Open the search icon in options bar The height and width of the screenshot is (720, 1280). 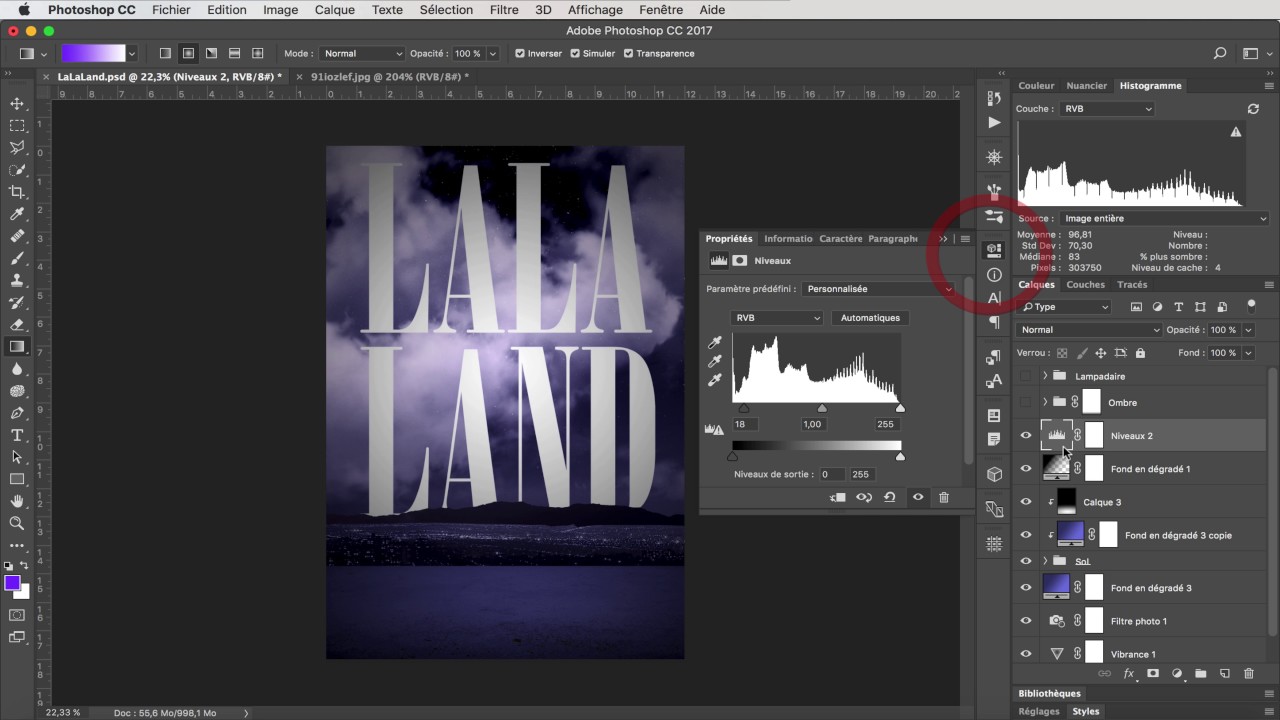click(1220, 53)
